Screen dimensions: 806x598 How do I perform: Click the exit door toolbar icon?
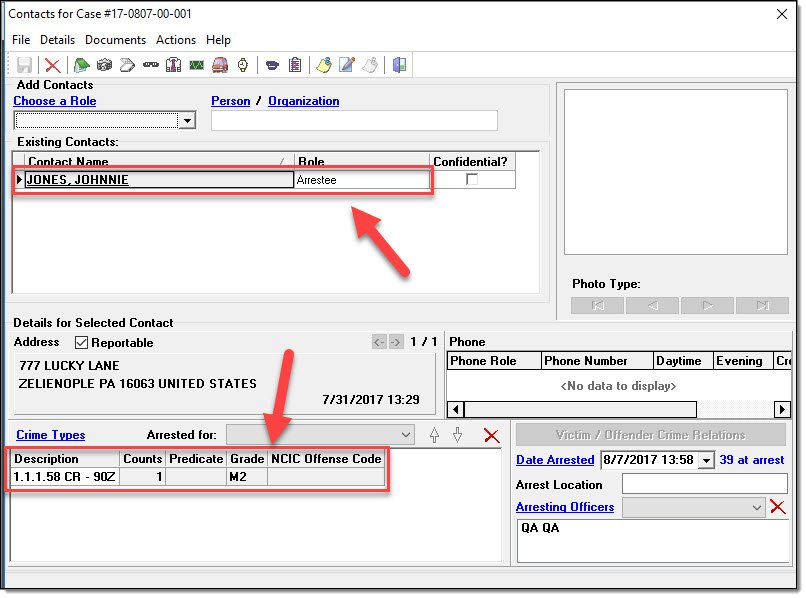(x=400, y=66)
